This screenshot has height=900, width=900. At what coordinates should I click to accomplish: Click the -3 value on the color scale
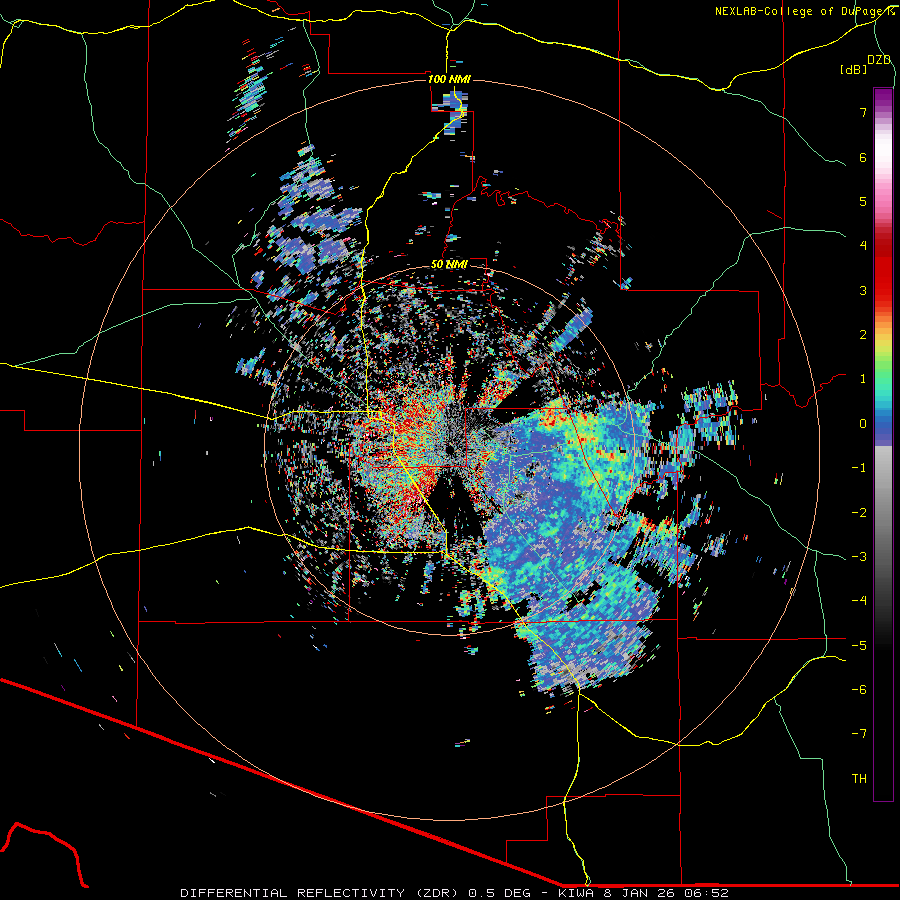859,557
